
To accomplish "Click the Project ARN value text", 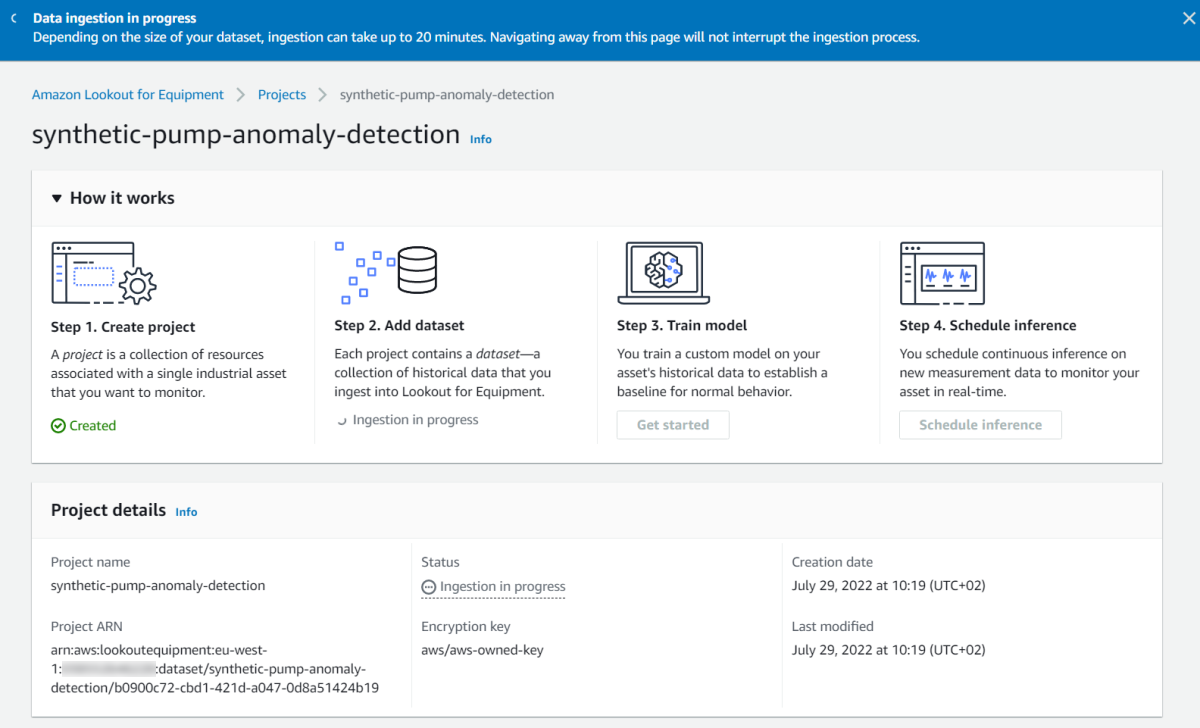I will pos(215,669).
